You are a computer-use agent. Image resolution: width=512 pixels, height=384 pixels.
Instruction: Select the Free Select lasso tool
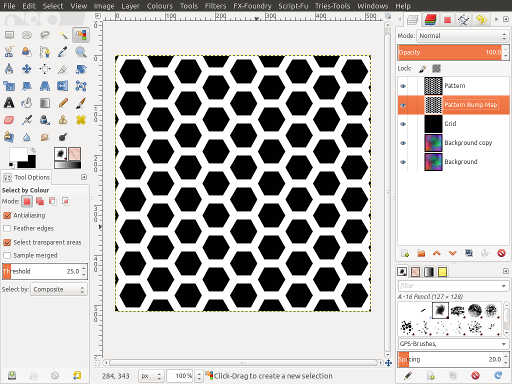tap(45, 35)
